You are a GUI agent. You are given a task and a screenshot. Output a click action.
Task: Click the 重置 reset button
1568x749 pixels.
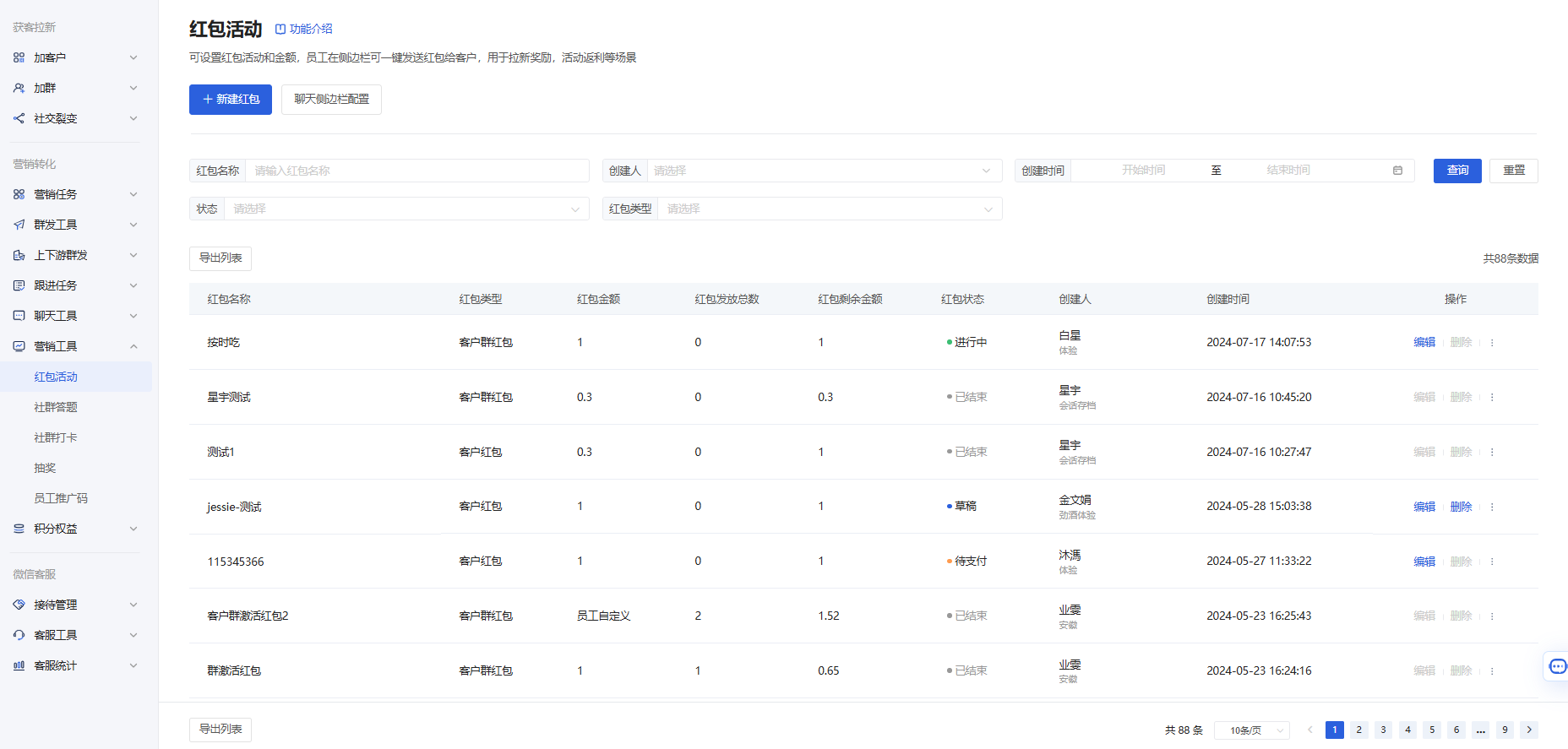(x=1514, y=171)
